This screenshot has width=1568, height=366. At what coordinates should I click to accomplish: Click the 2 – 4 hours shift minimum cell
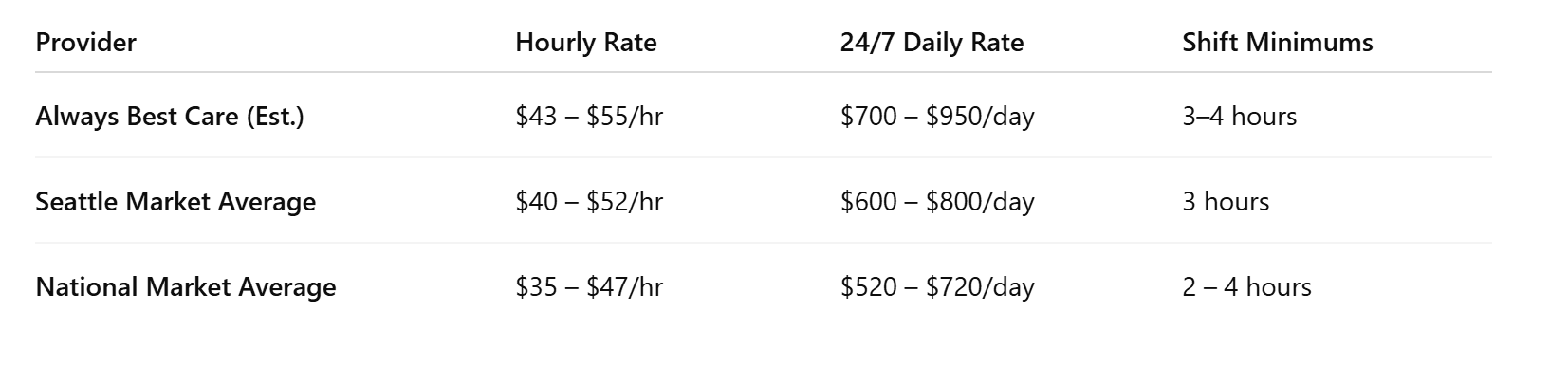[x=1246, y=287]
